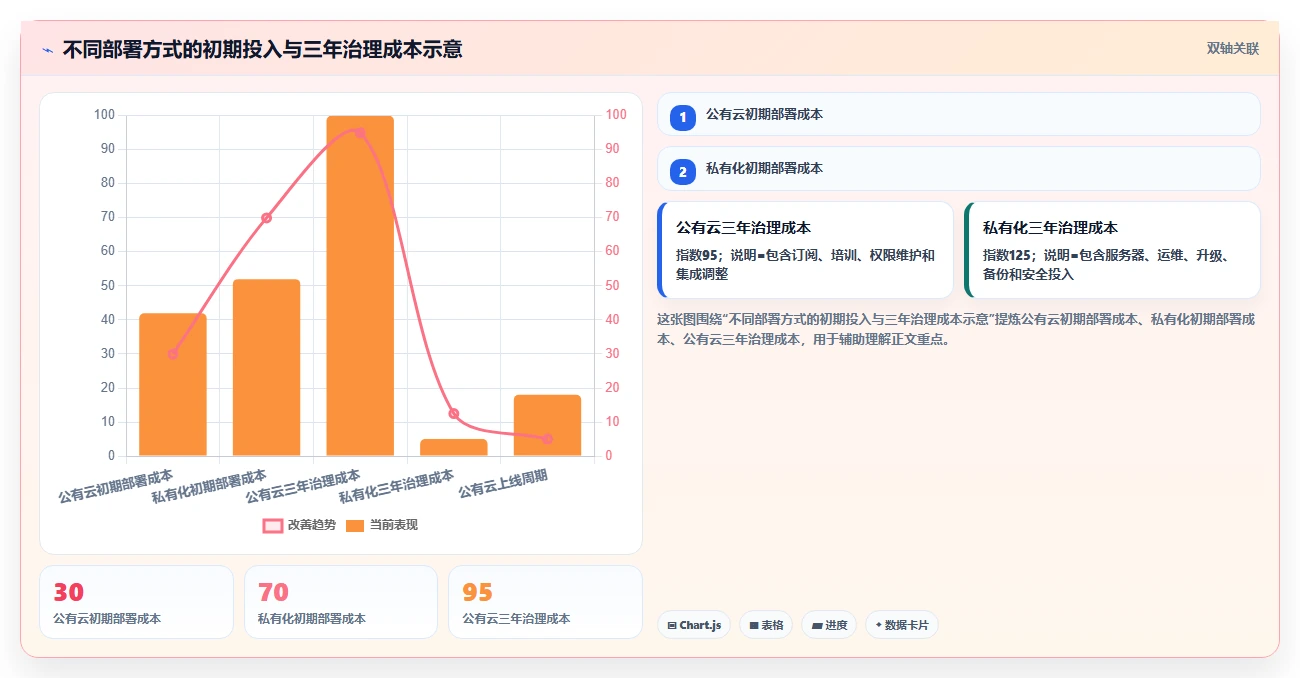Viewport: 1300px width, 678px height.
Task: Click the line point above 私有化三年治理成本
Action: (454, 413)
